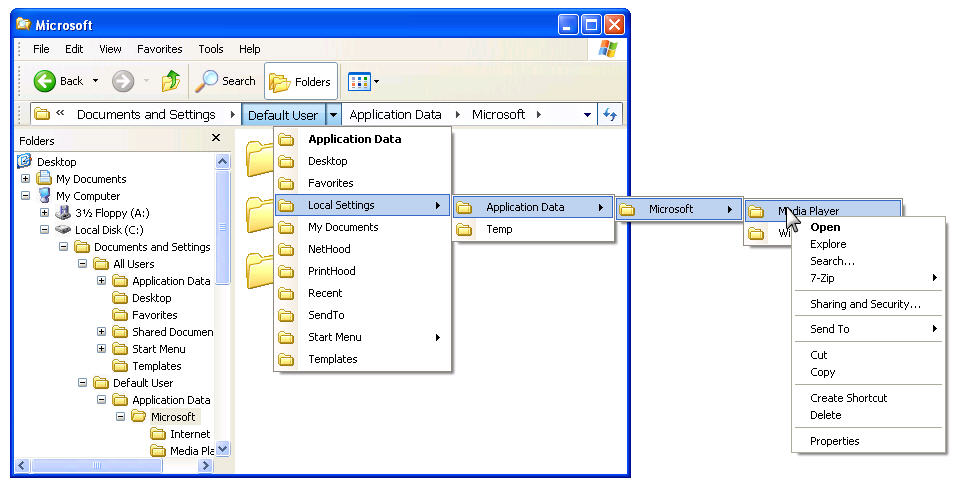This screenshot has width=955, height=488.
Task: Click arrow after Microsoft breadcrumb
Action: coord(539,115)
